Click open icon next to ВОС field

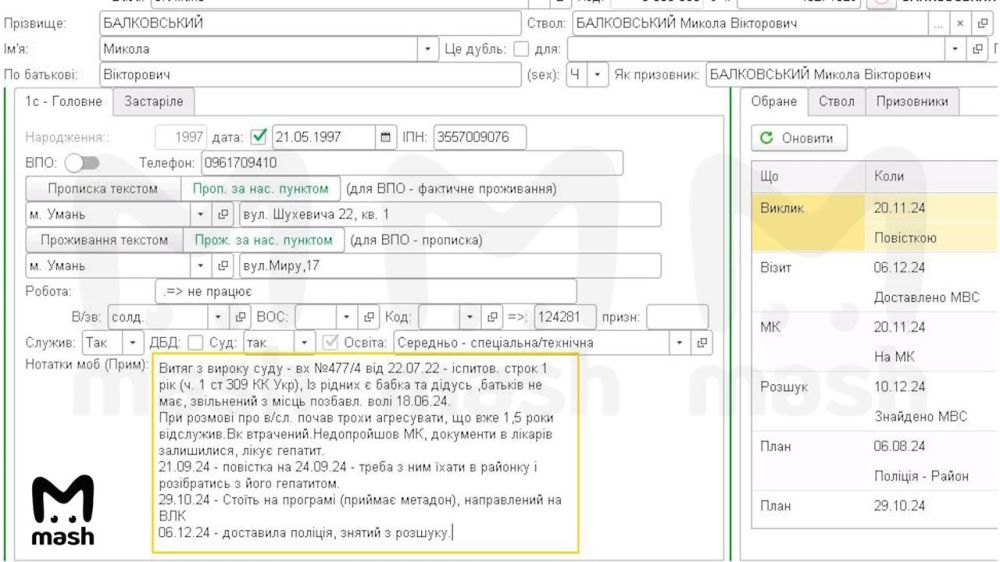(368, 317)
